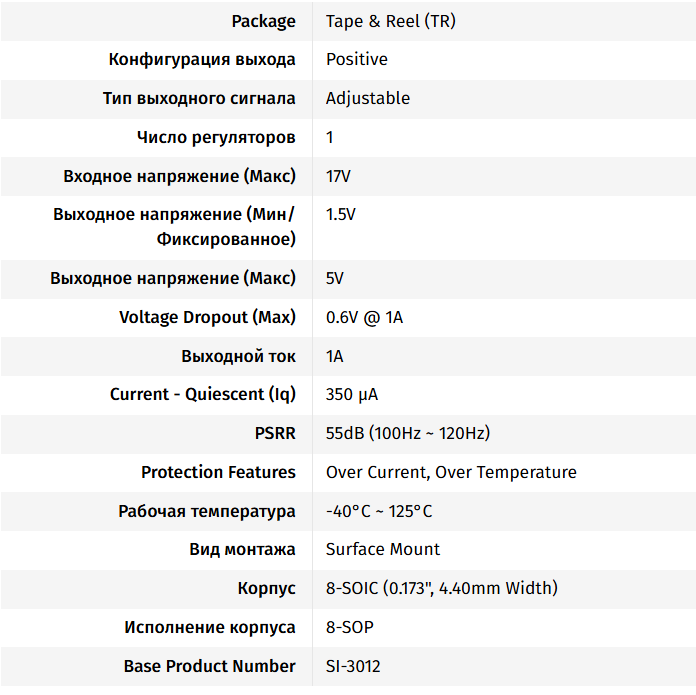This screenshot has width=696, height=695.
Task: Click "Over Current, Over Temperature" protection value
Action: [x=451, y=472]
